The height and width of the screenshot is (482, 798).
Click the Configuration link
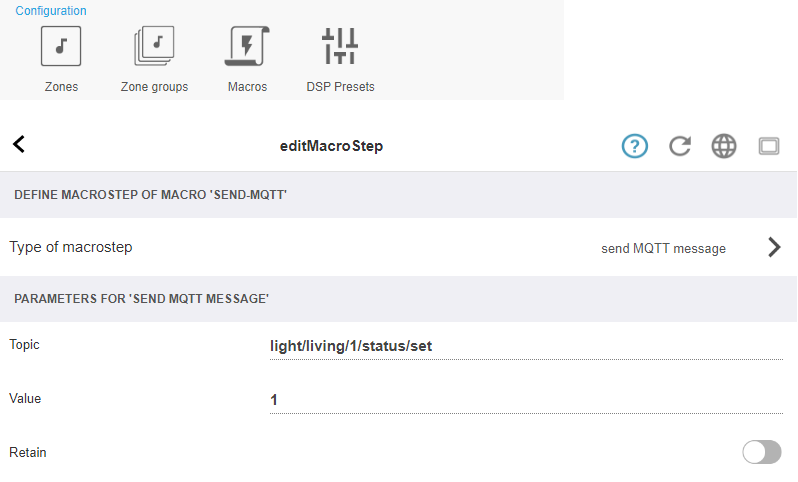[x=51, y=11]
